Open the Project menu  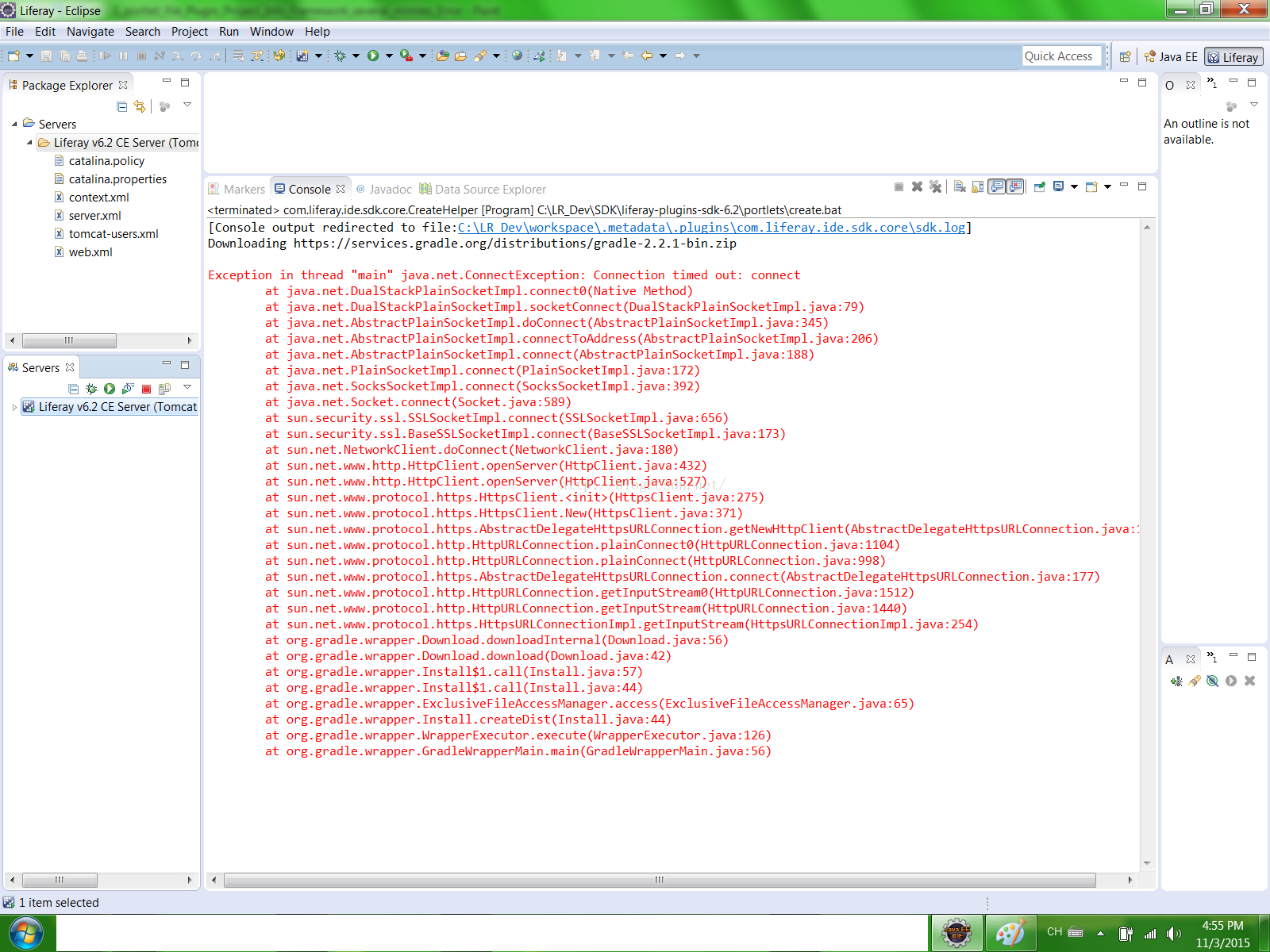[189, 32]
